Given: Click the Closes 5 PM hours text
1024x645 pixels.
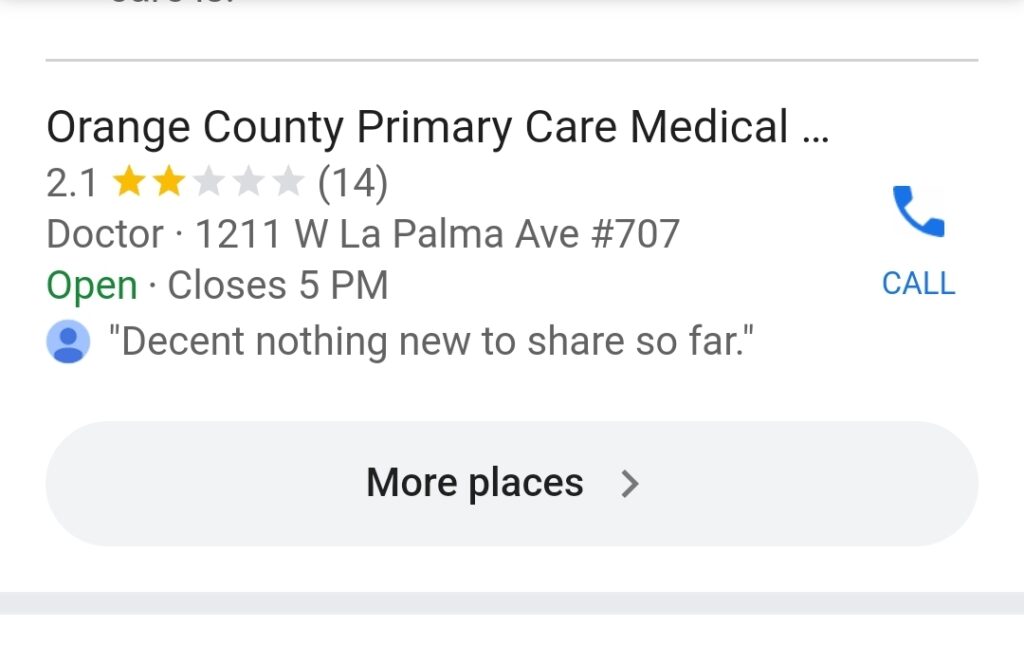Looking at the screenshot, I should coord(278,287).
